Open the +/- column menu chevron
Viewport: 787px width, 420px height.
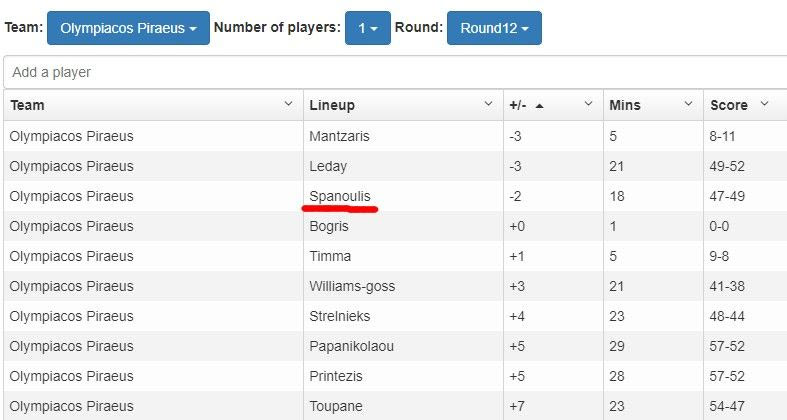coord(589,104)
